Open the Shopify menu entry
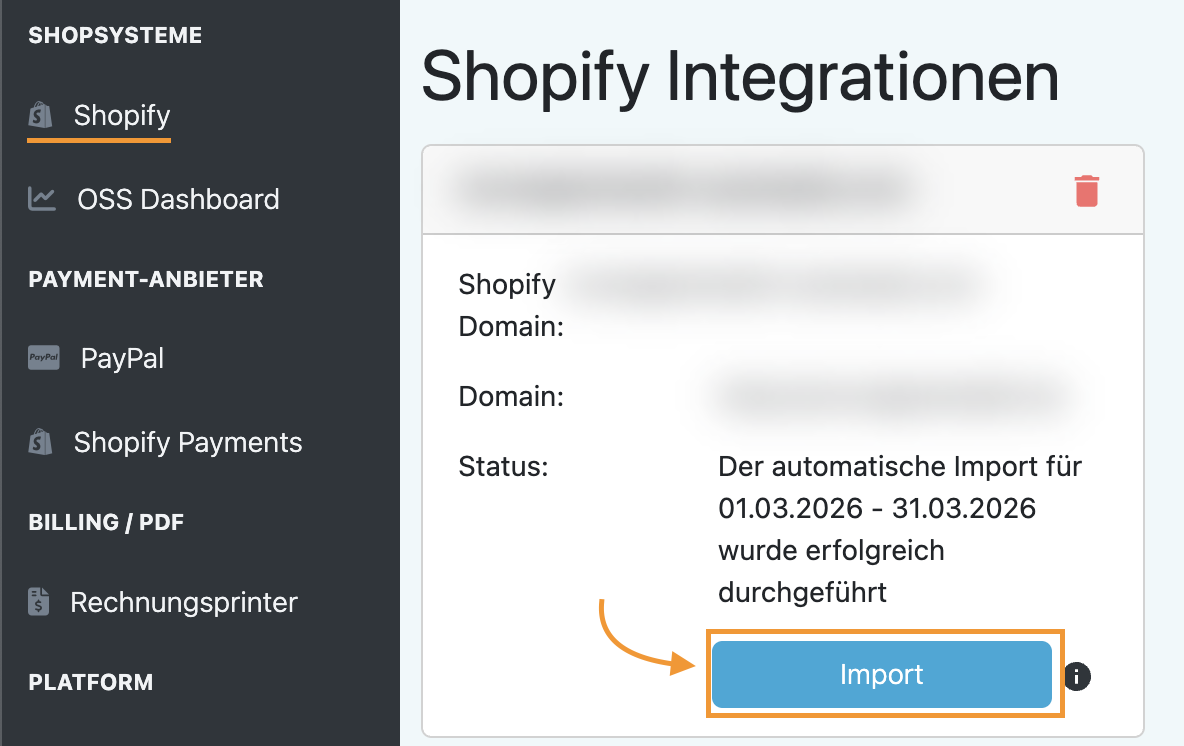Image resolution: width=1184 pixels, height=746 pixels. [122, 116]
